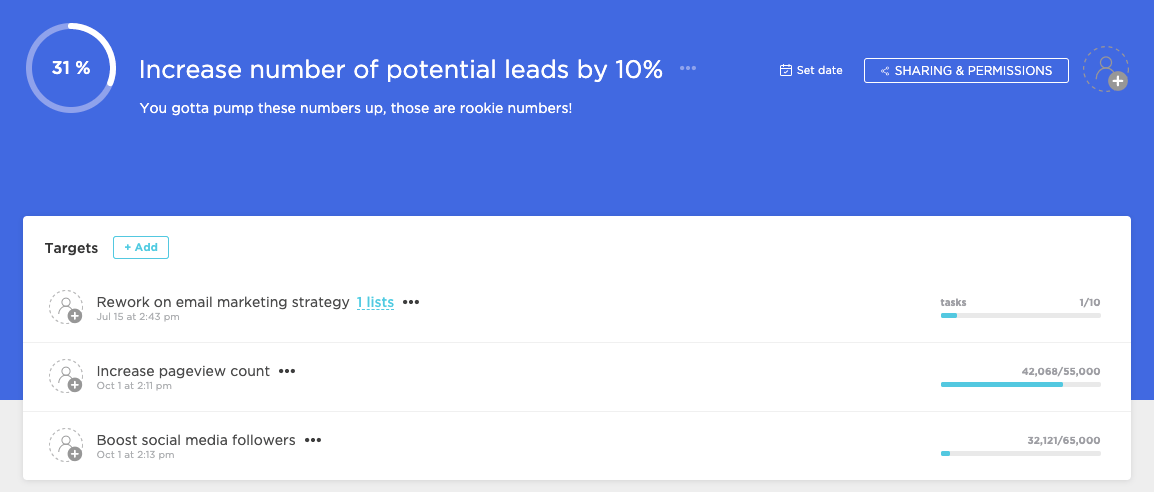Click the goal owner avatar icon

click(1105, 69)
